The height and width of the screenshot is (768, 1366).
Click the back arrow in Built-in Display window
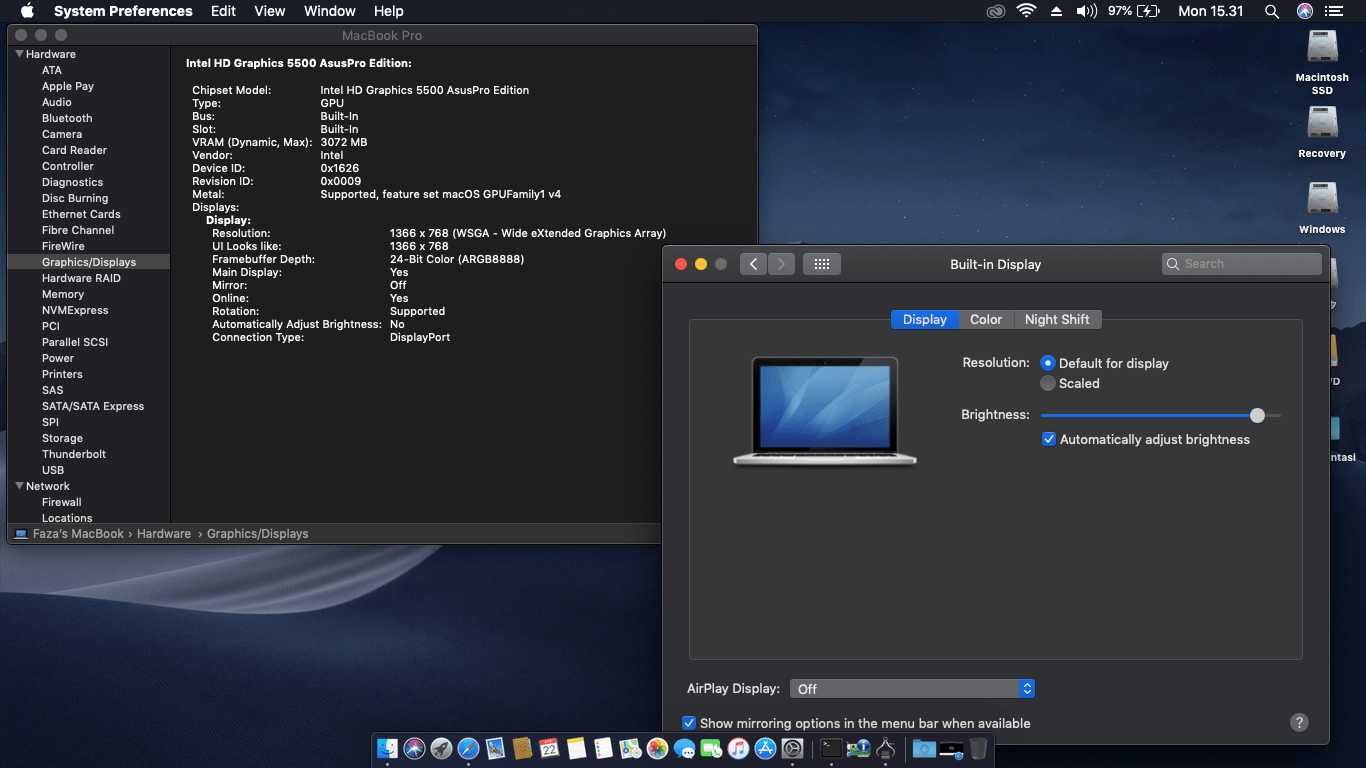tap(753, 263)
